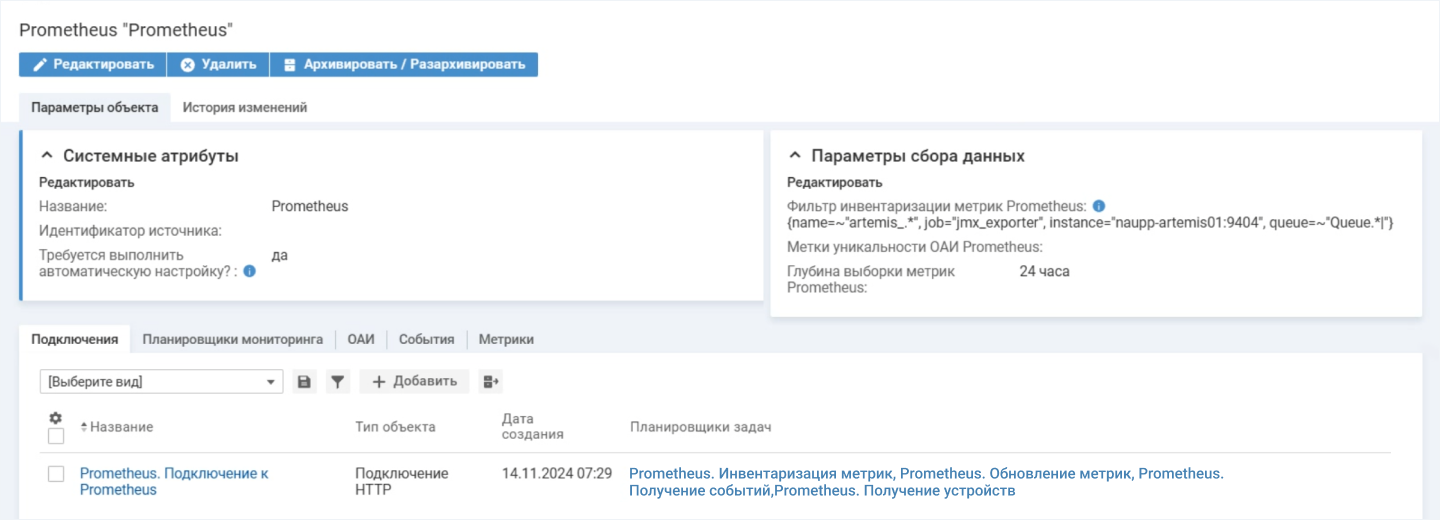The height and width of the screenshot is (520, 1441).
Task: Click the Удалить button
Action: pos(218,64)
